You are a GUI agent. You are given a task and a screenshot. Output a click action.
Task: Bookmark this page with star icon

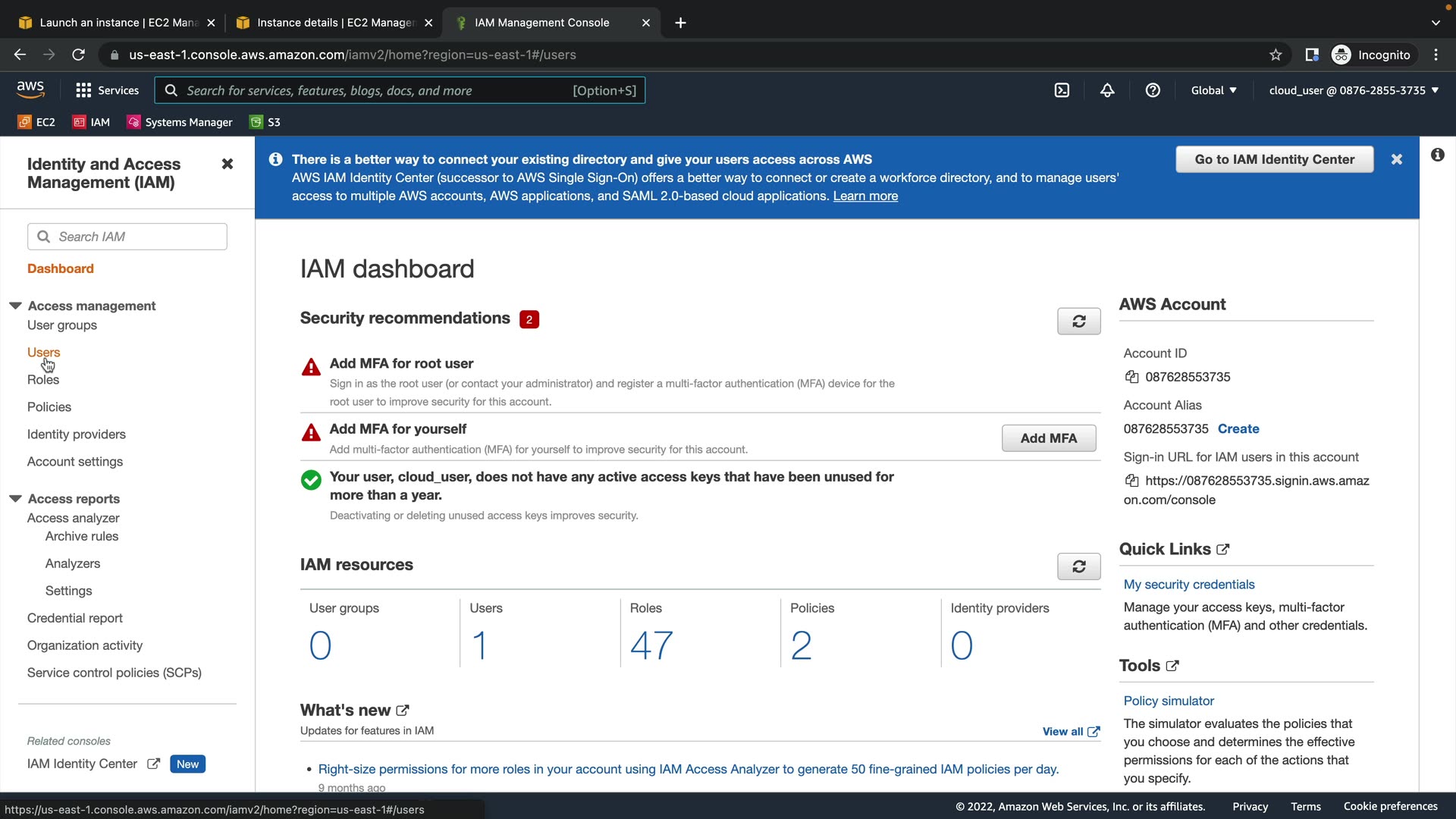(1276, 55)
